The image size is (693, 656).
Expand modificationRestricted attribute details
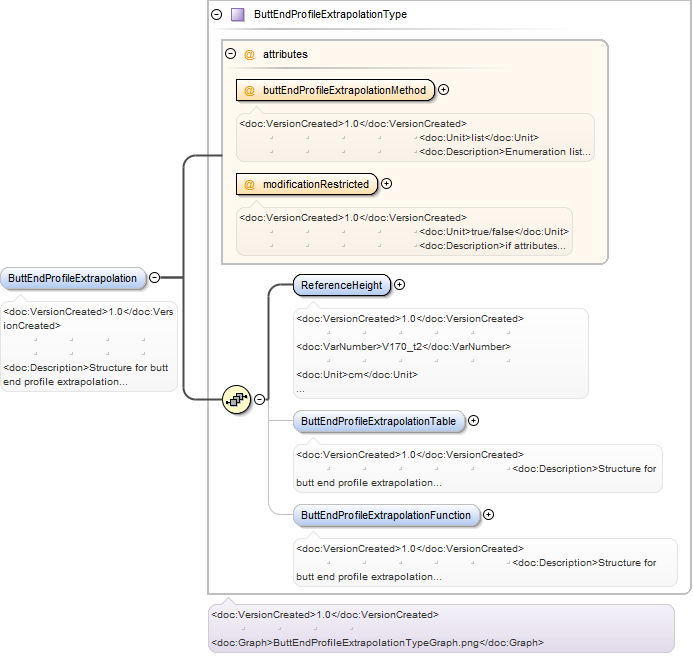click(386, 184)
